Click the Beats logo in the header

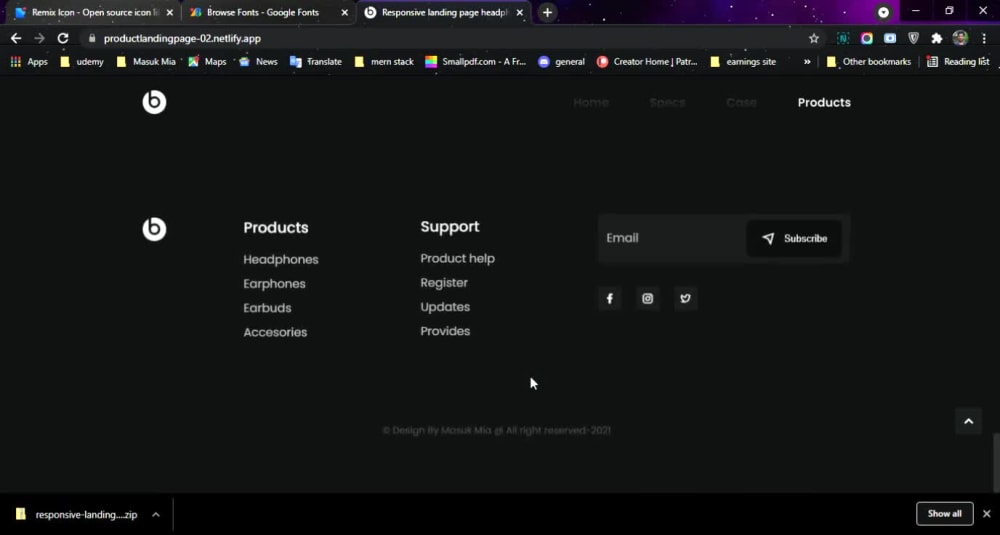154,102
